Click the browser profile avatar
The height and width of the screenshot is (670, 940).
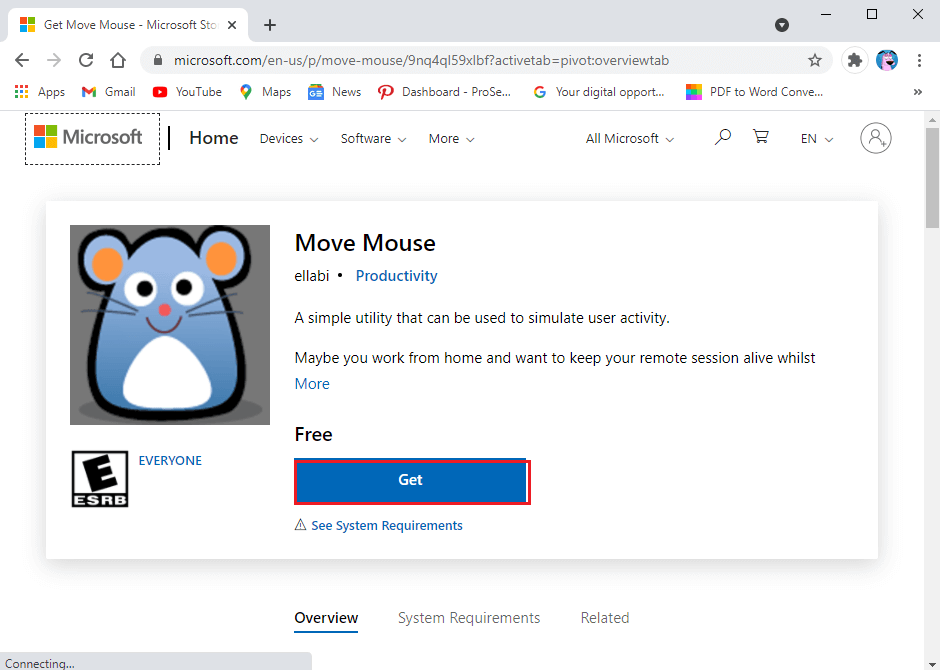point(887,60)
